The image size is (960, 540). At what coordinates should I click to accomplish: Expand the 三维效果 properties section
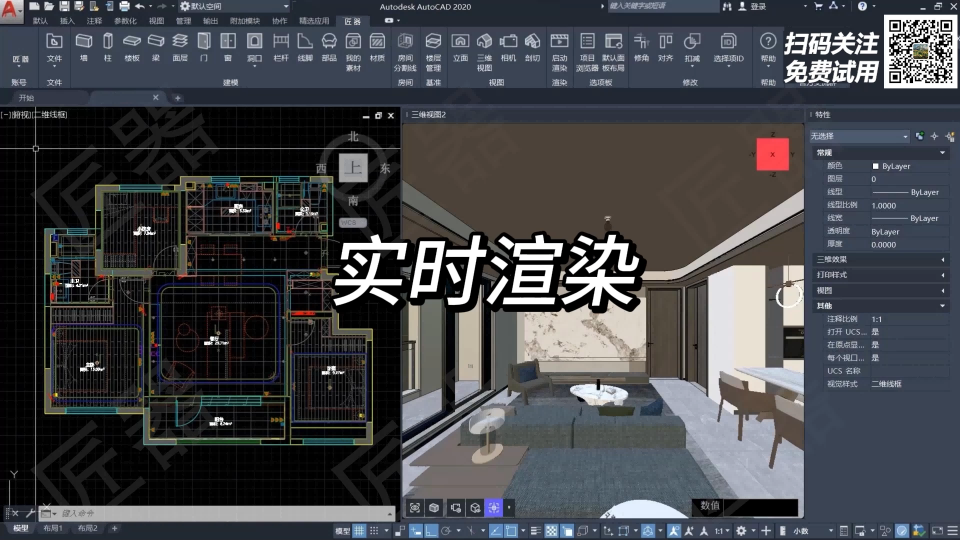pyautogui.click(x=942, y=260)
